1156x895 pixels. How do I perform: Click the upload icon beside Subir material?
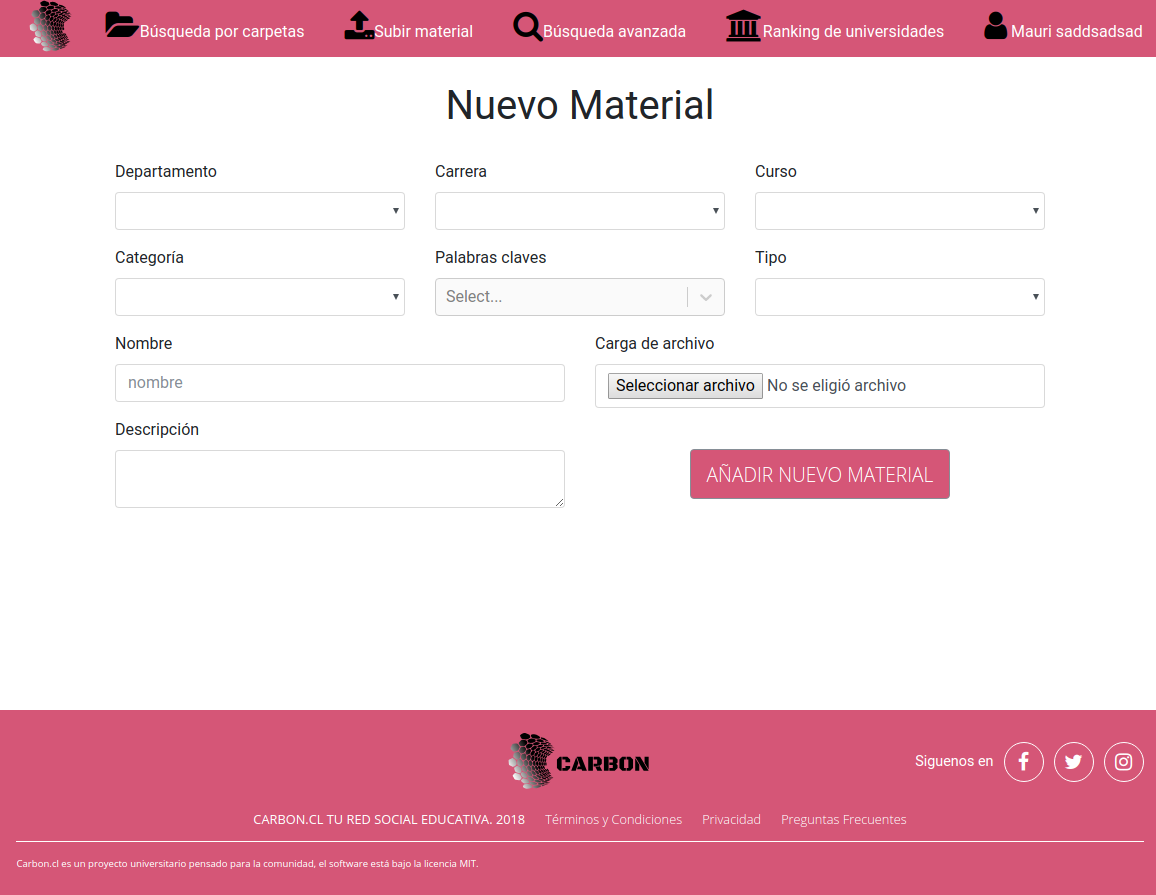pos(359,25)
